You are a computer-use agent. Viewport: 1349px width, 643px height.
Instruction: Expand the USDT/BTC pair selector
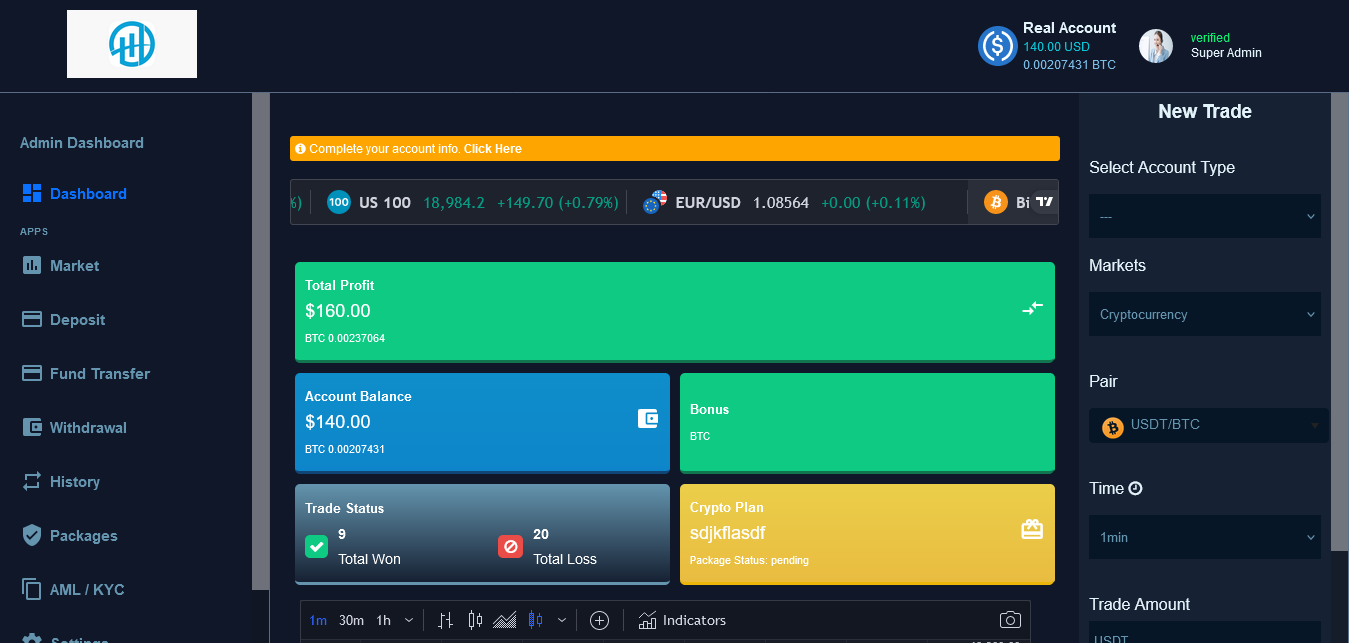pyautogui.click(x=1208, y=425)
